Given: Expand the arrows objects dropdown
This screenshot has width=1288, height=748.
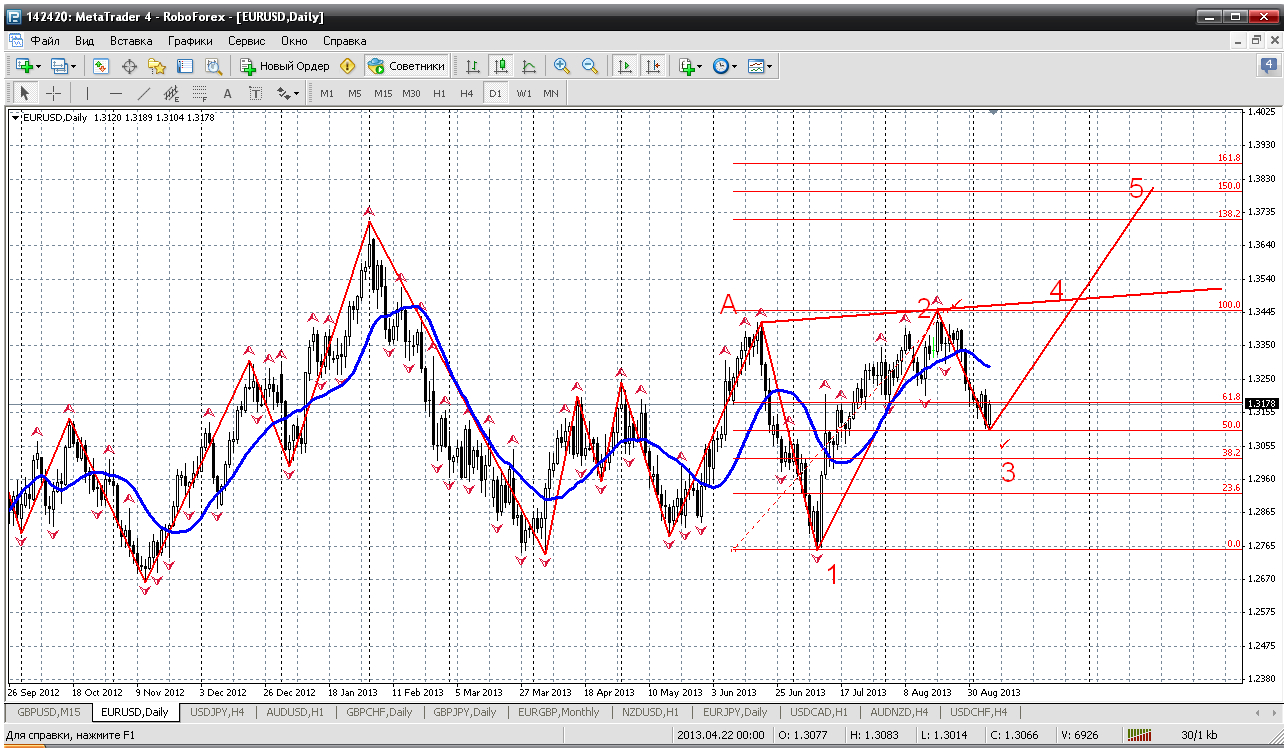Looking at the screenshot, I should coord(289,93).
